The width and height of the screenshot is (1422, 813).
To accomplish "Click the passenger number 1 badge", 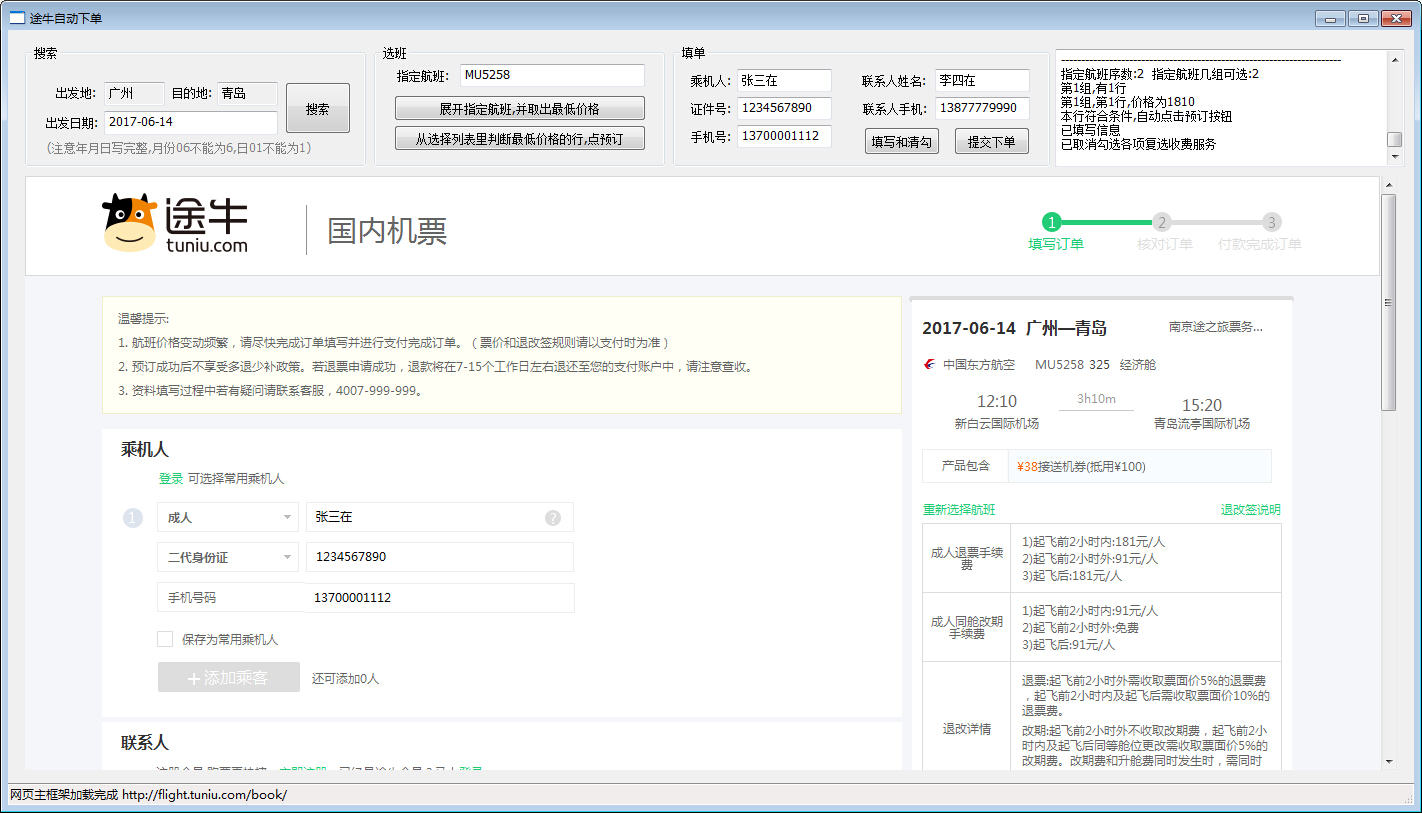I will pyautogui.click(x=133, y=518).
